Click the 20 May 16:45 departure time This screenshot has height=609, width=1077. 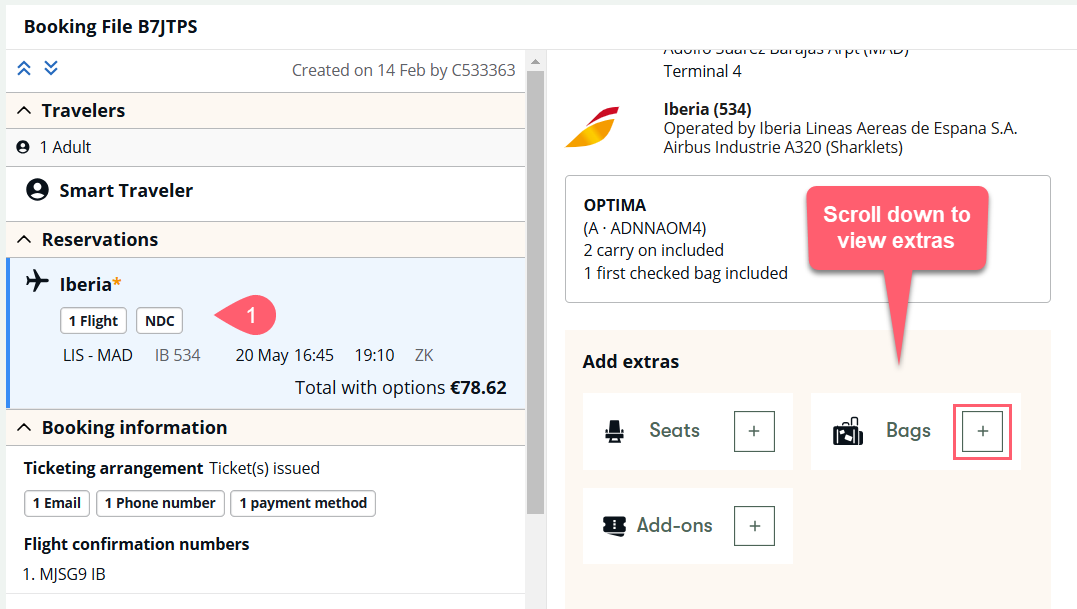click(284, 355)
